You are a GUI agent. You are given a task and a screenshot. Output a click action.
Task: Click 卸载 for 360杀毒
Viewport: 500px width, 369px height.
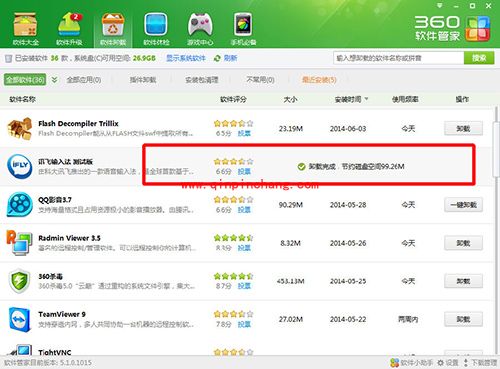[x=463, y=281]
